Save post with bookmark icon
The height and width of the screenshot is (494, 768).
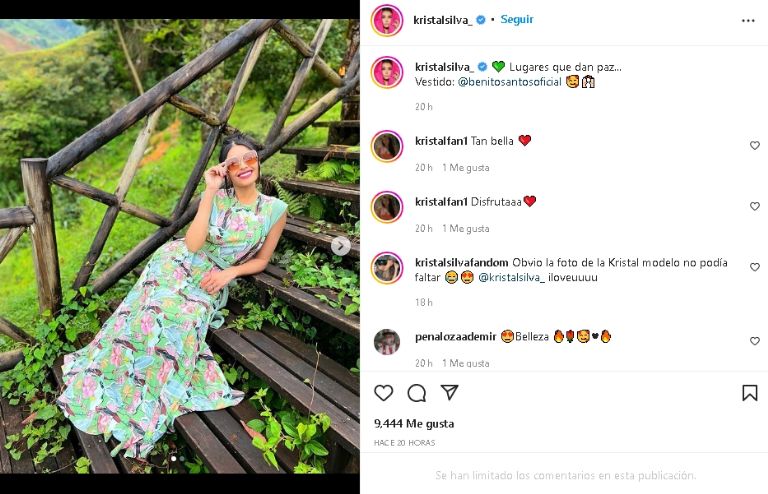tap(749, 393)
